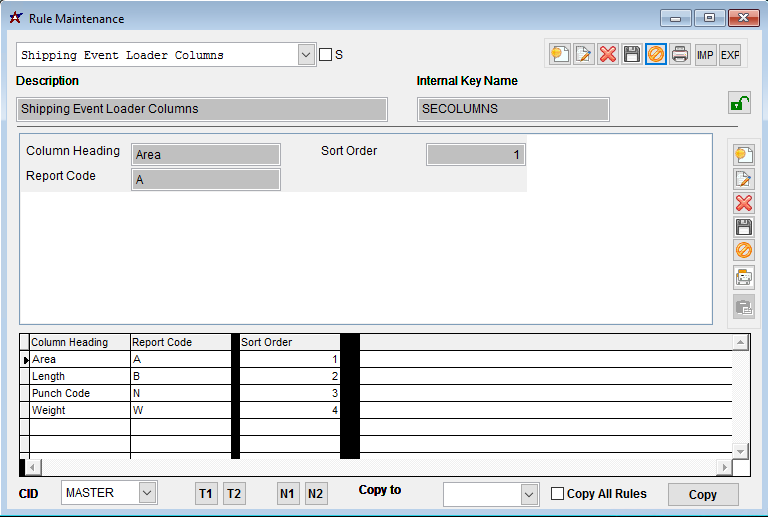Click grid horizontal scroll left arrow
The width and height of the screenshot is (768, 517).
(32, 467)
